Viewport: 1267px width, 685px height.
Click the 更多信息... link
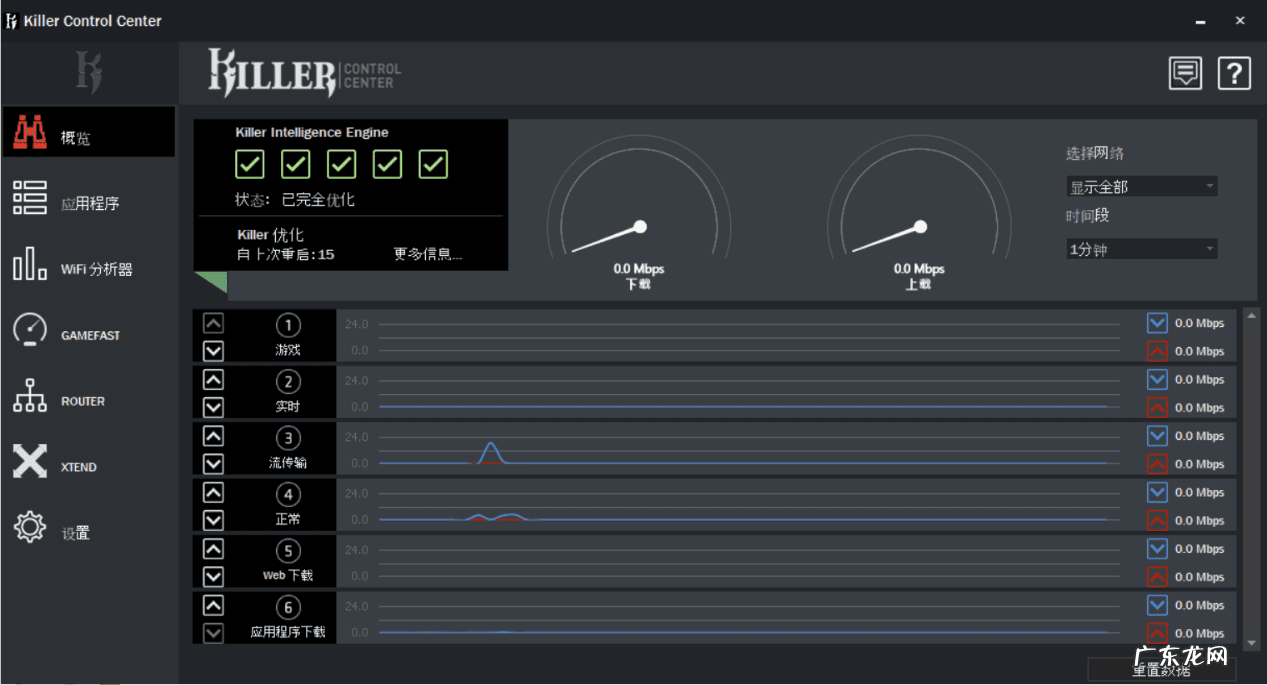(x=427, y=254)
